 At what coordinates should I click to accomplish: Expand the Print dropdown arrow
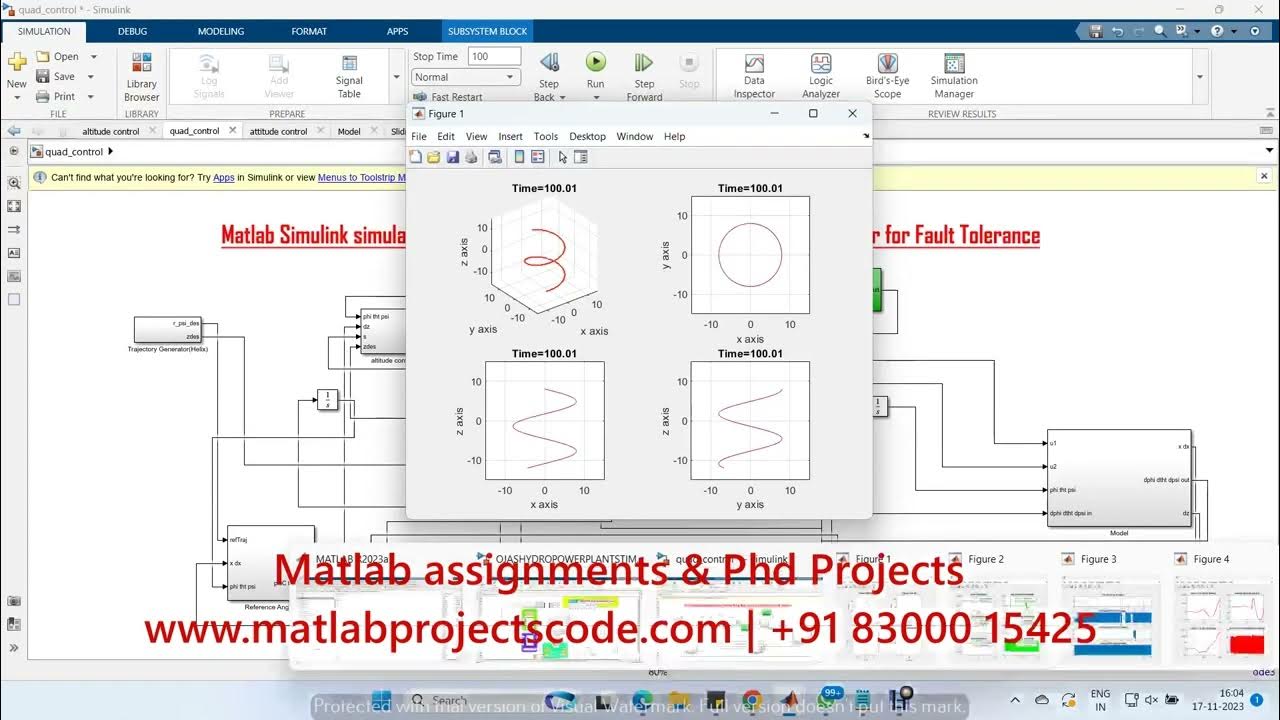pos(92,97)
